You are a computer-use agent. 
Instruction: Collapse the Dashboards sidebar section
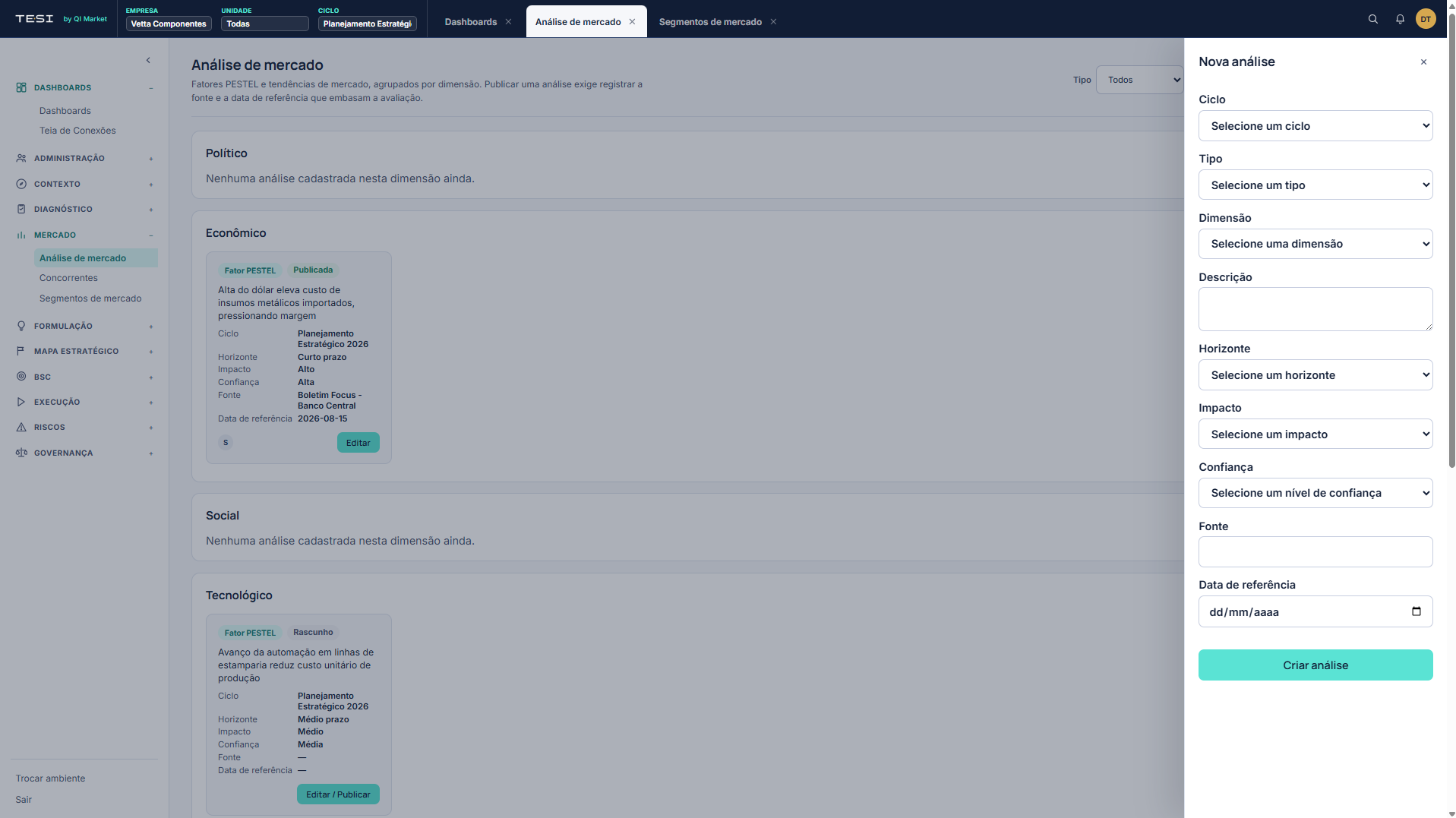click(x=151, y=88)
